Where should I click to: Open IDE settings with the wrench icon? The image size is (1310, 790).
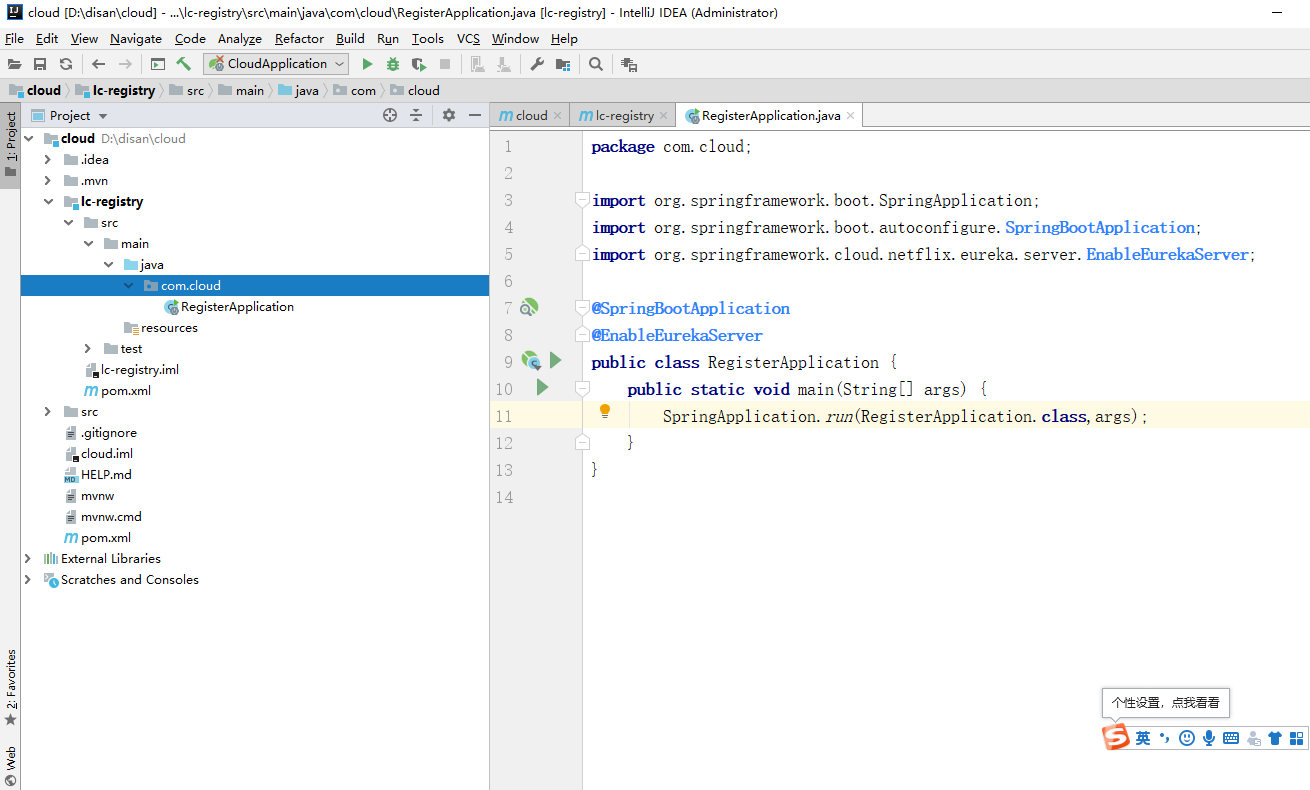pyautogui.click(x=536, y=63)
